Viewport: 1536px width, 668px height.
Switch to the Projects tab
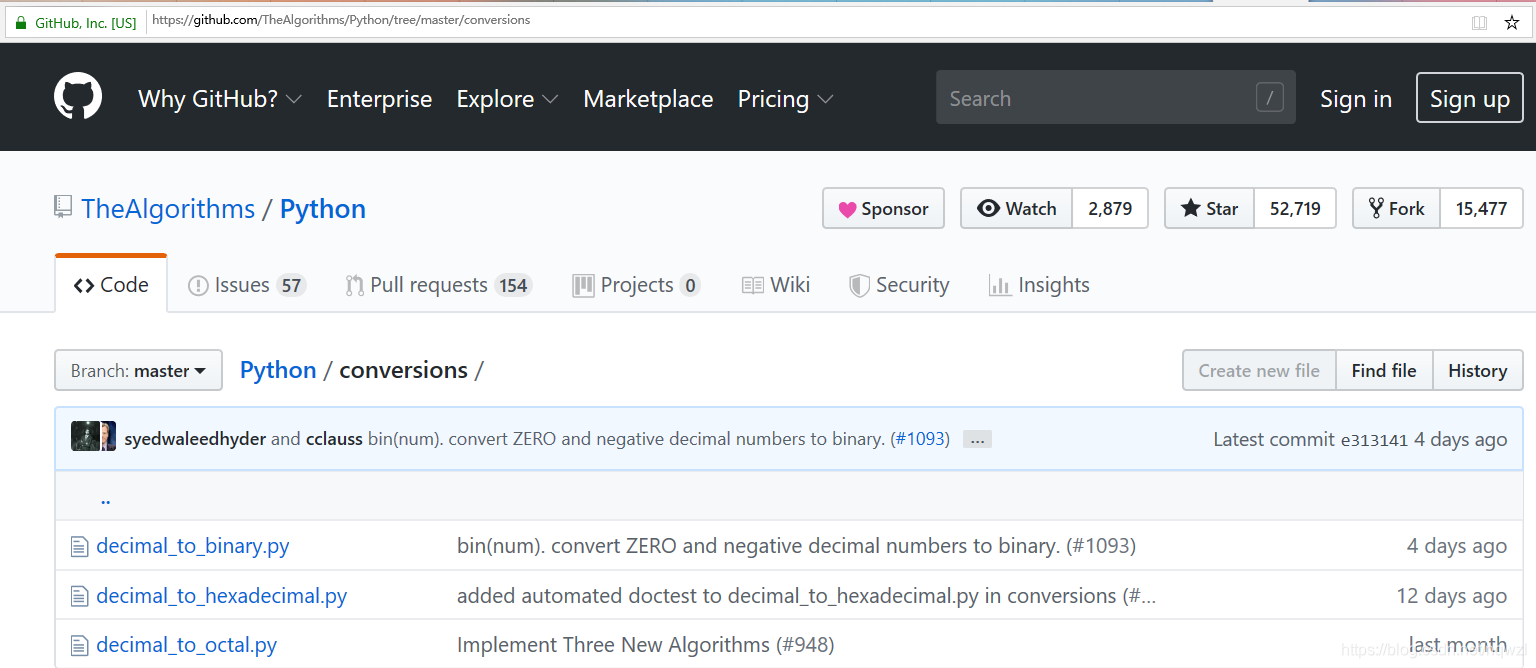click(x=636, y=285)
